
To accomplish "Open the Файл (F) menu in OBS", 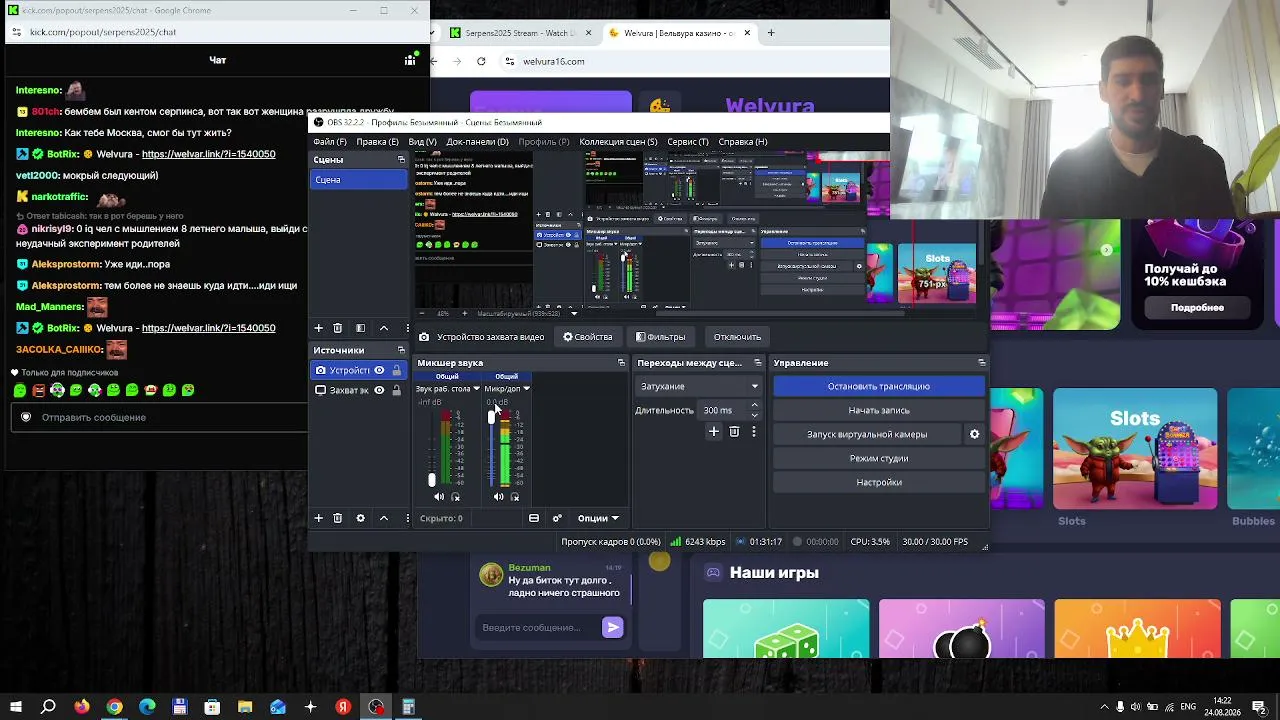I will tap(330, 142).
